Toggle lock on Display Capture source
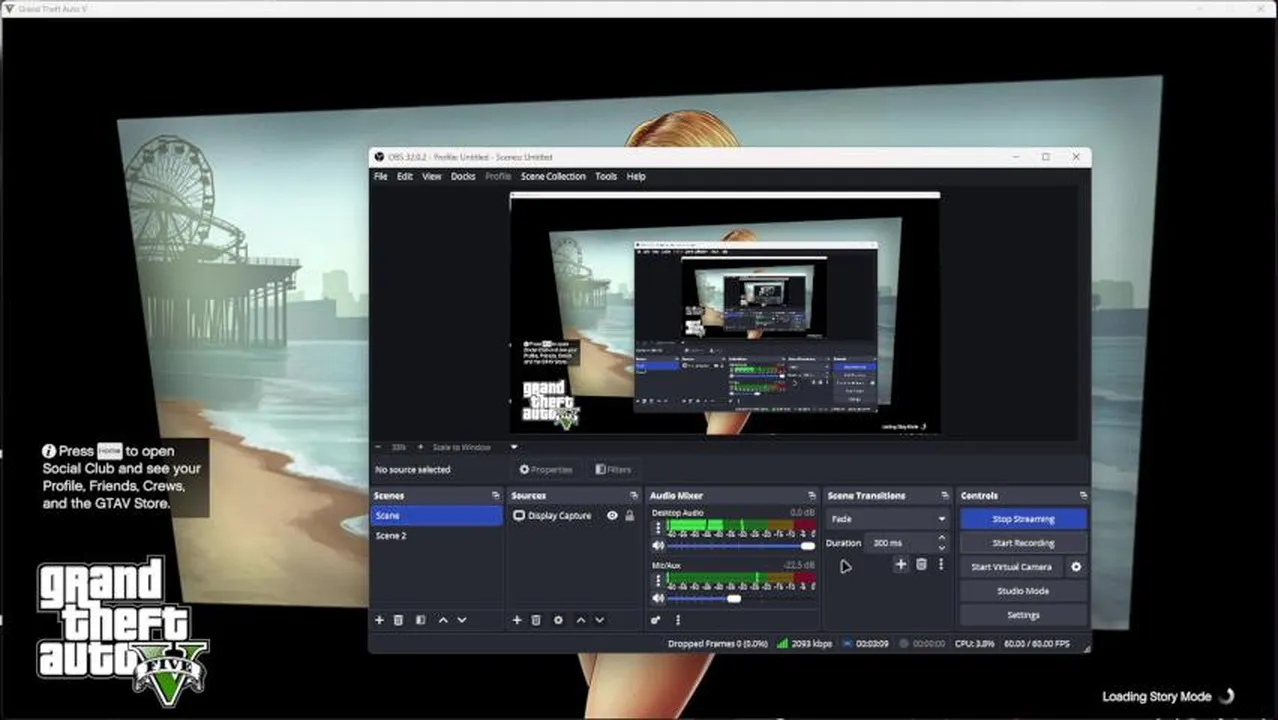The image size is (1278, 720). click(x=630, y=516)
